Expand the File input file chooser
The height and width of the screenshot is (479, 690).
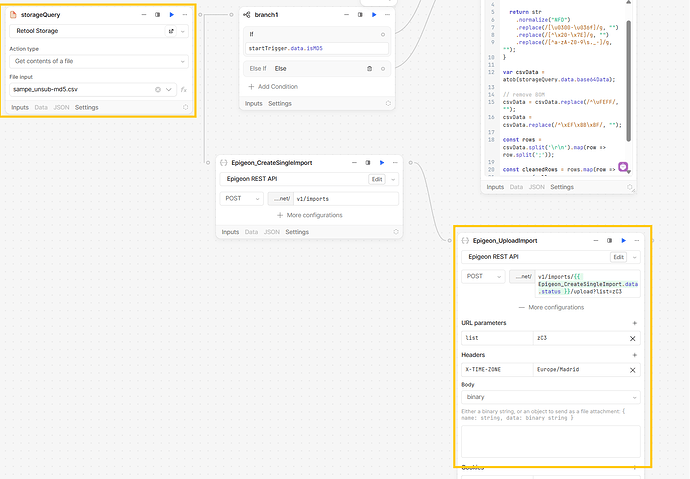click(169, 89)
